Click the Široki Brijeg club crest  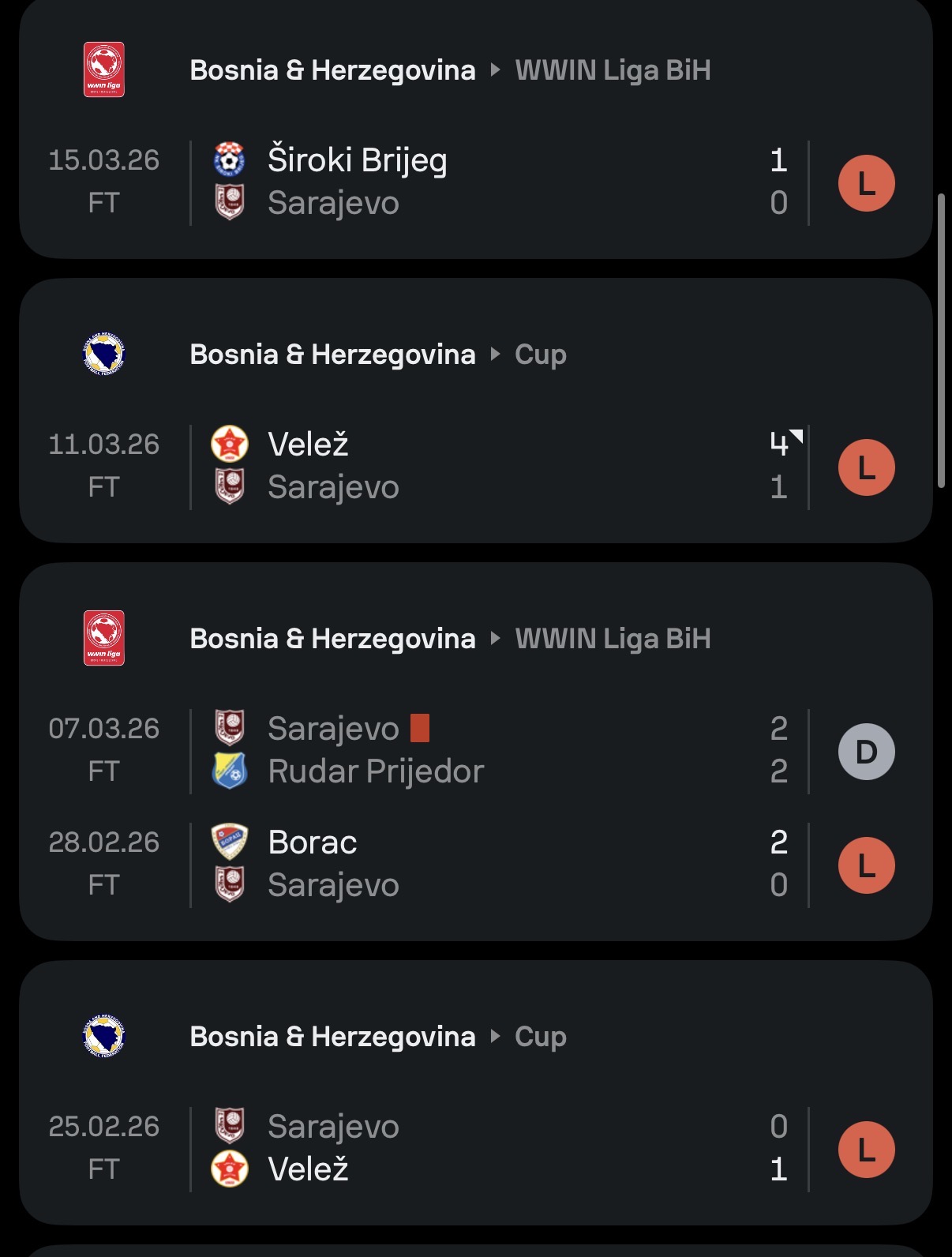(230, 159)
